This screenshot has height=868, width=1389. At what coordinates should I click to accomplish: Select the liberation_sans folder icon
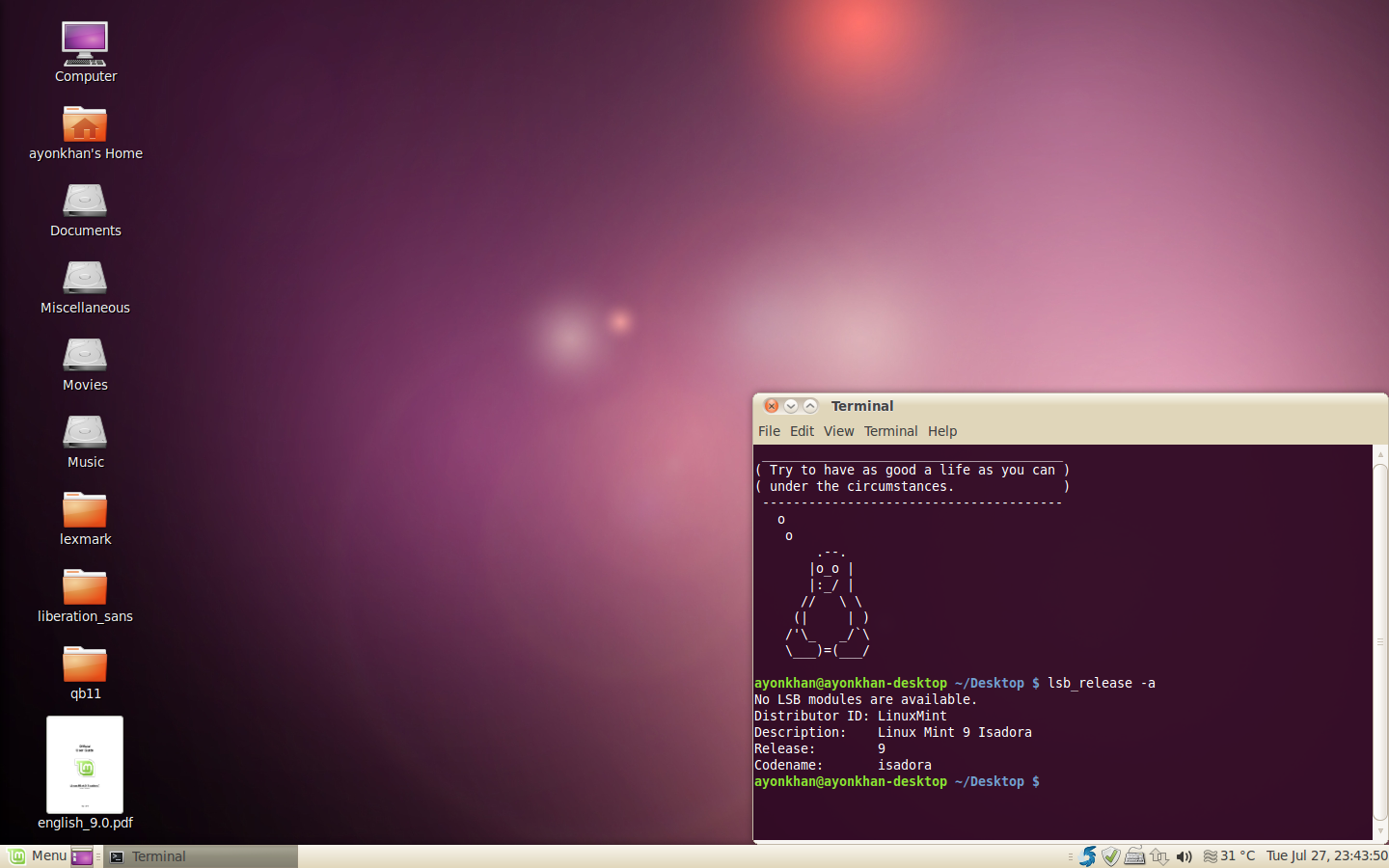[x=85, y=586]
